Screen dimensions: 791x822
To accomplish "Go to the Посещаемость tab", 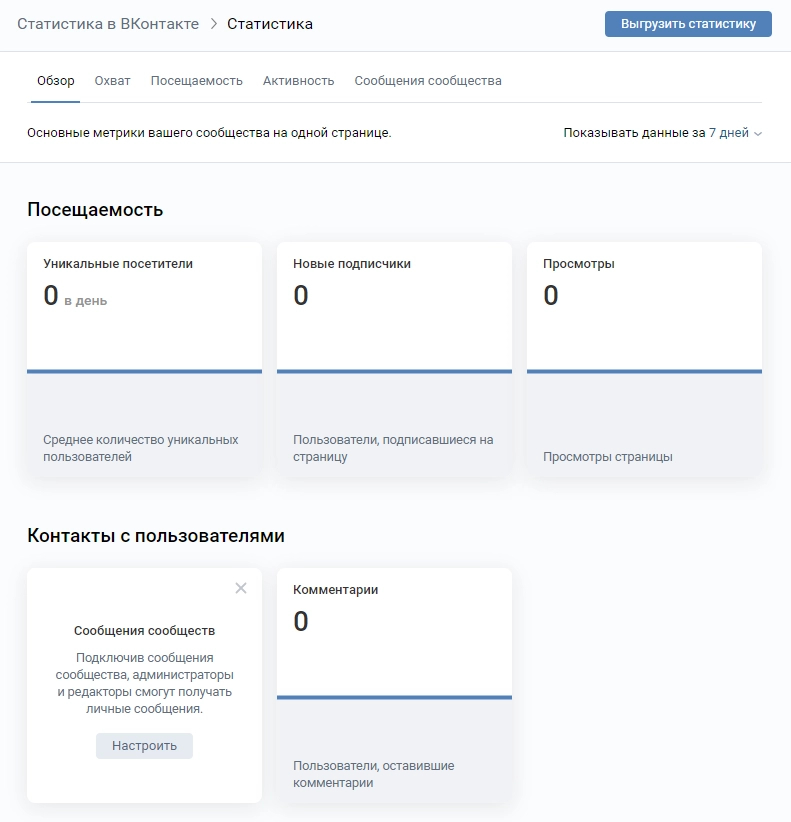I will click(197, 81).
